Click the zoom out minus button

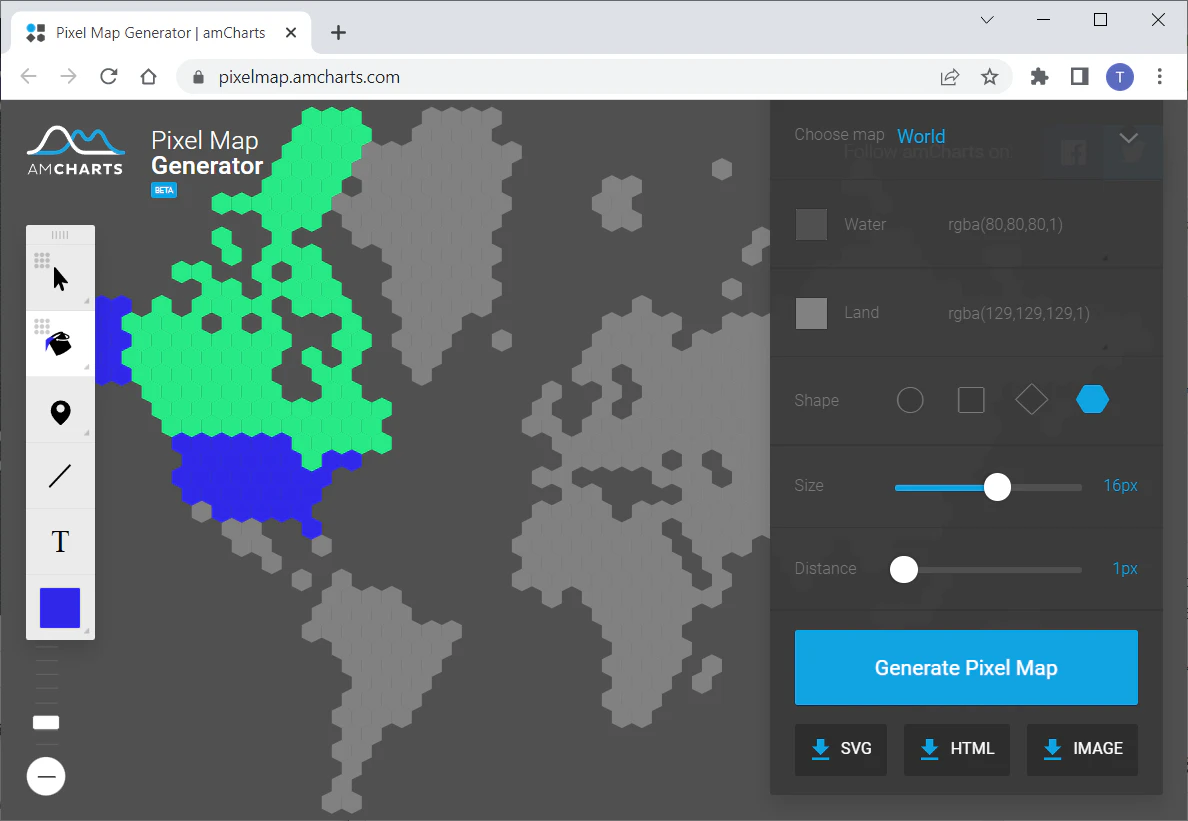[46, 776]
